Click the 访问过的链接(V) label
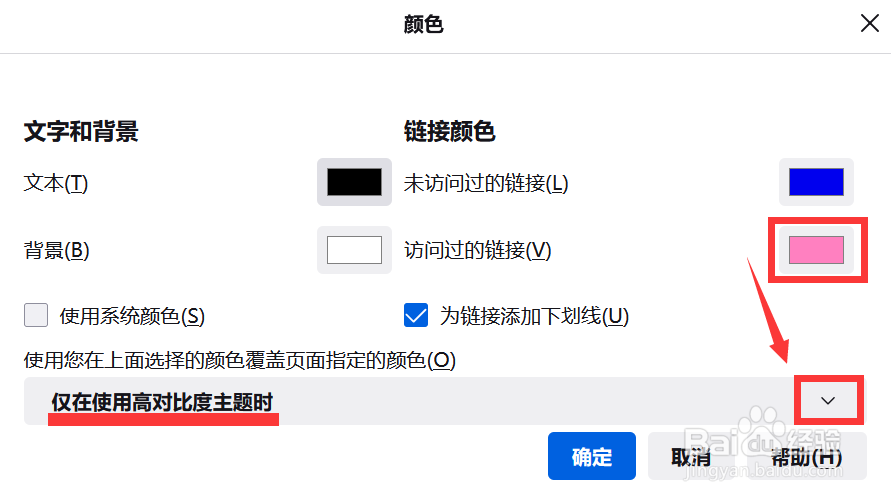The height and width of the screenshot is (501, 891). click(x=477, y=250)
